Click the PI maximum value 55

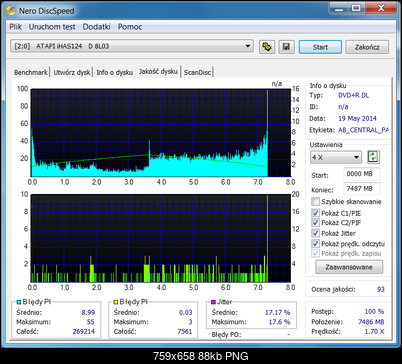coord(91,322)
